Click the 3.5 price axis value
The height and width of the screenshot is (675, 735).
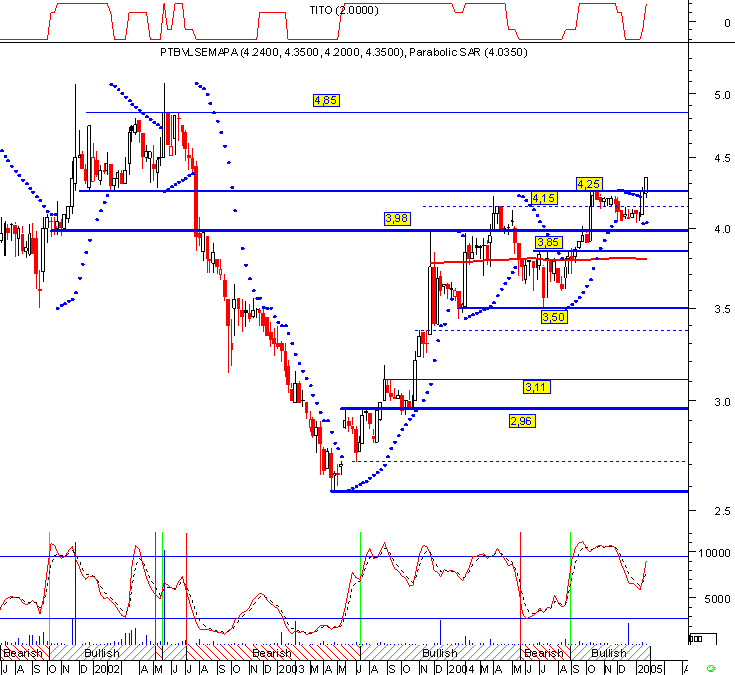(x=722, y=309)
